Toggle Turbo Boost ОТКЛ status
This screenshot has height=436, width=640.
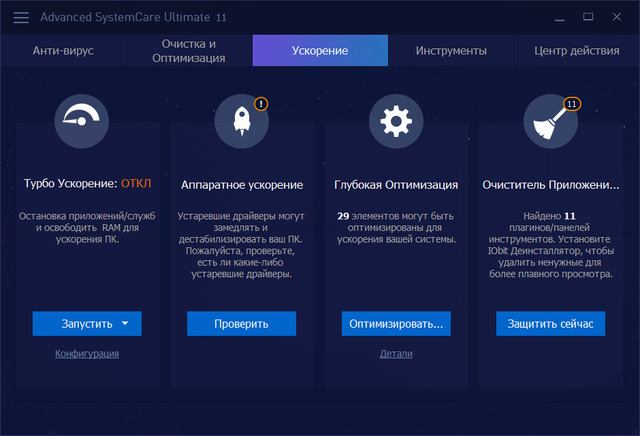tap(135, 184)
